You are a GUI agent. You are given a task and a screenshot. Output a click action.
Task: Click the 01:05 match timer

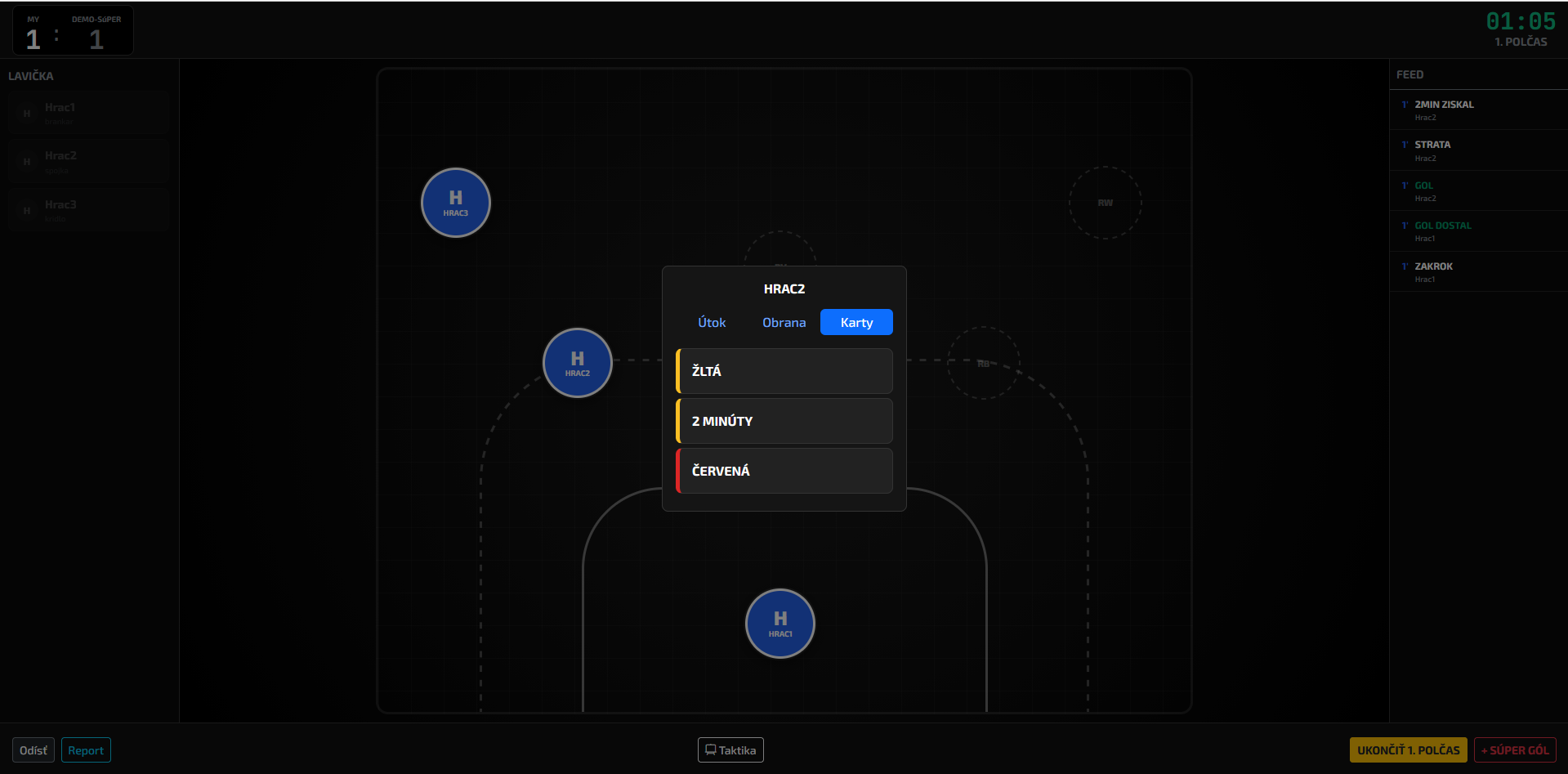[x=1521, y=21]
